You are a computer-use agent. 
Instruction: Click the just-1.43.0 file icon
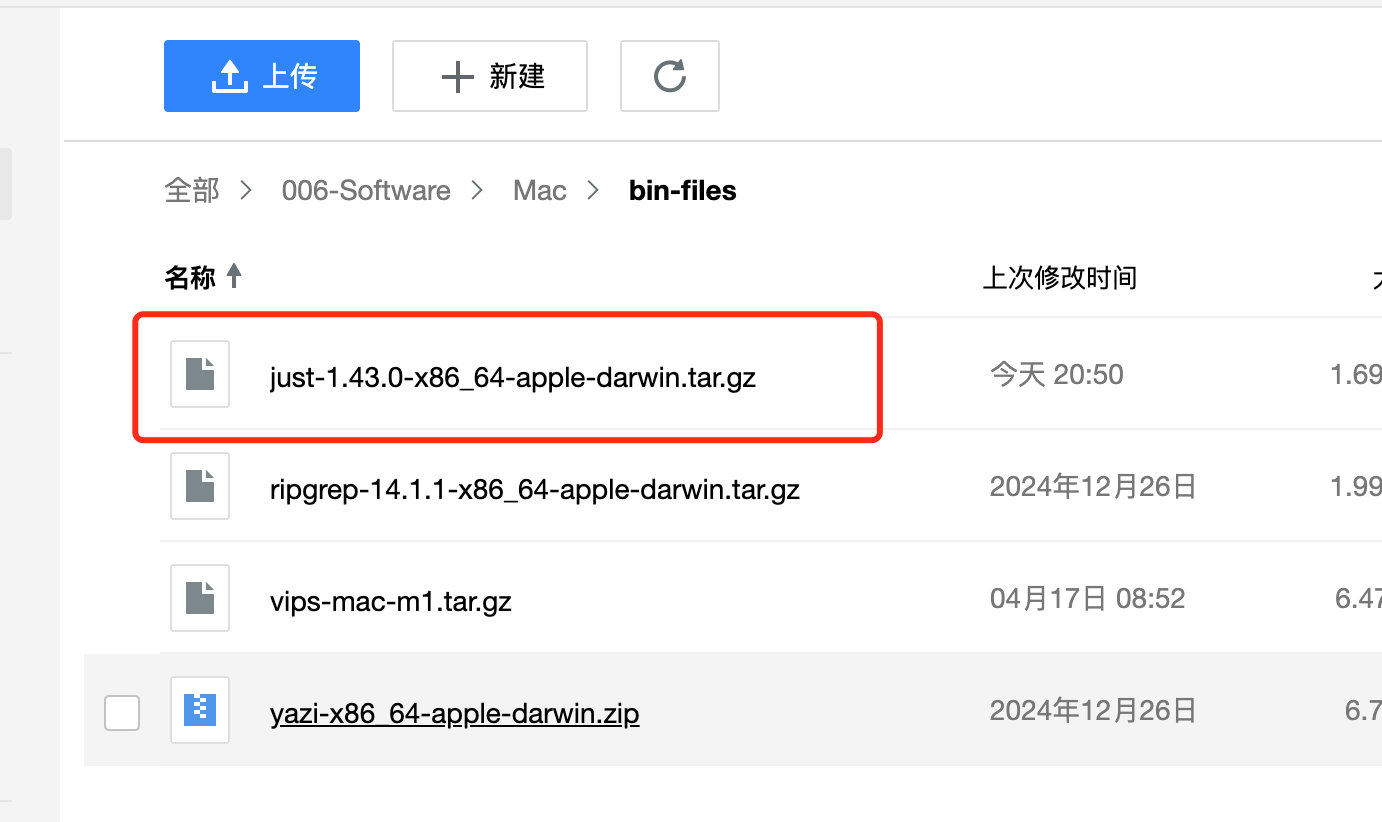200,374
